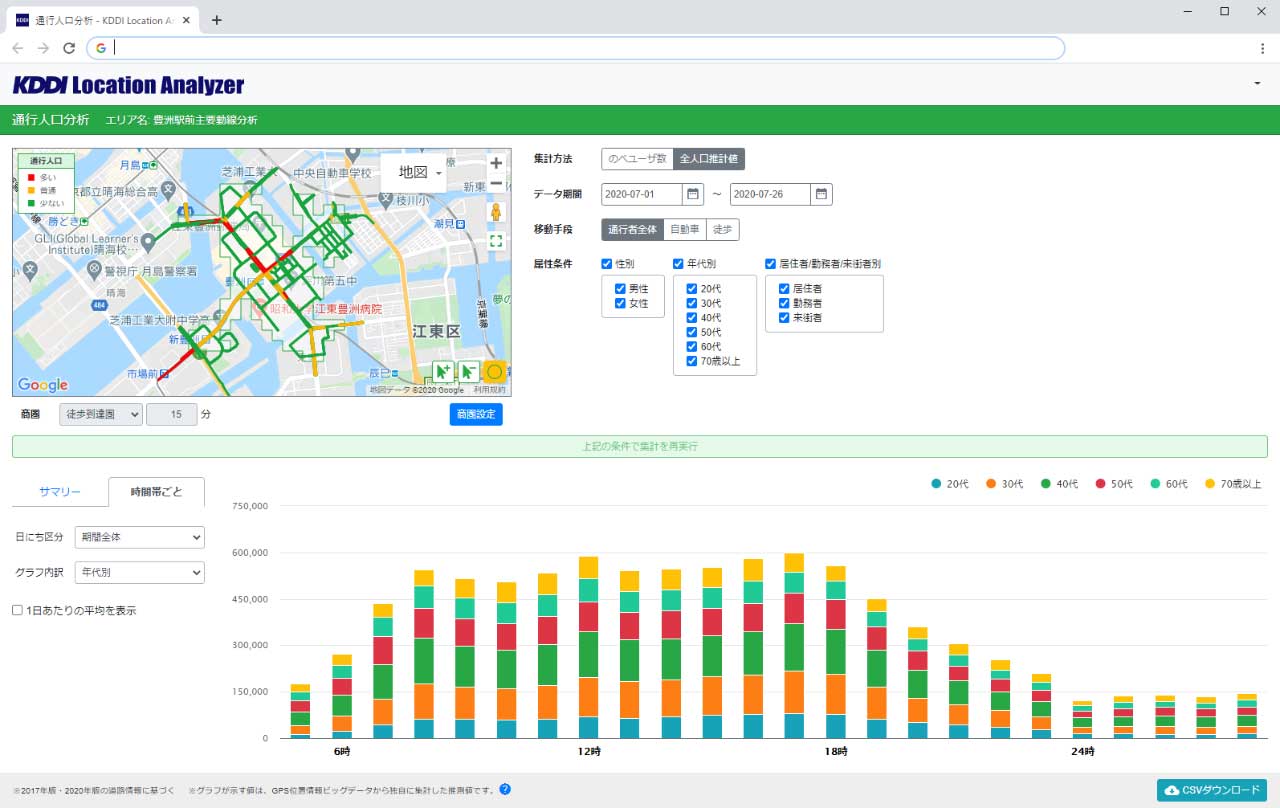The height and width of the screenshot is (808, 1280).
Task: Click the KDDI Location Analyzer logo
Action: pyautogui.click(x=128, y=85)
